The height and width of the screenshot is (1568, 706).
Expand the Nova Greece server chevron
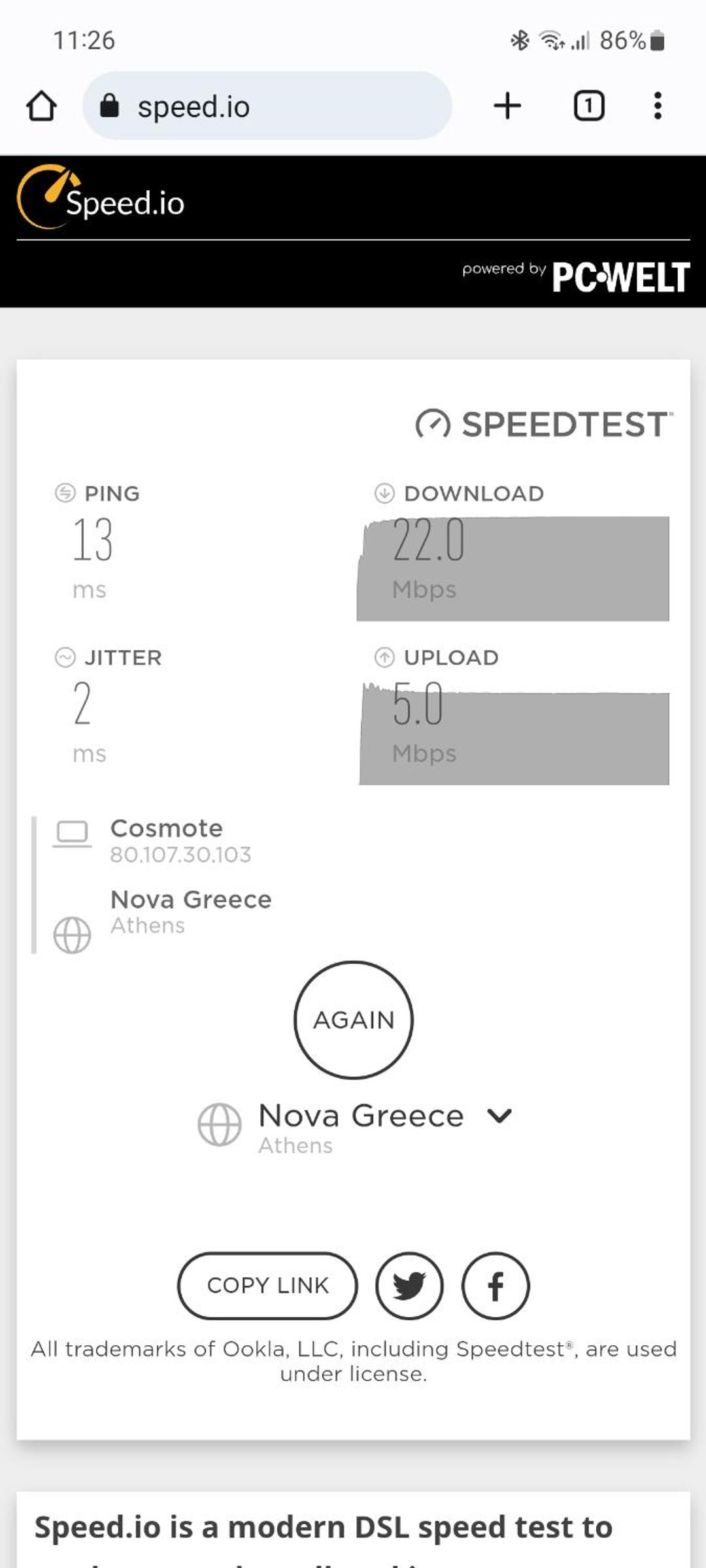coord(499,1115)
